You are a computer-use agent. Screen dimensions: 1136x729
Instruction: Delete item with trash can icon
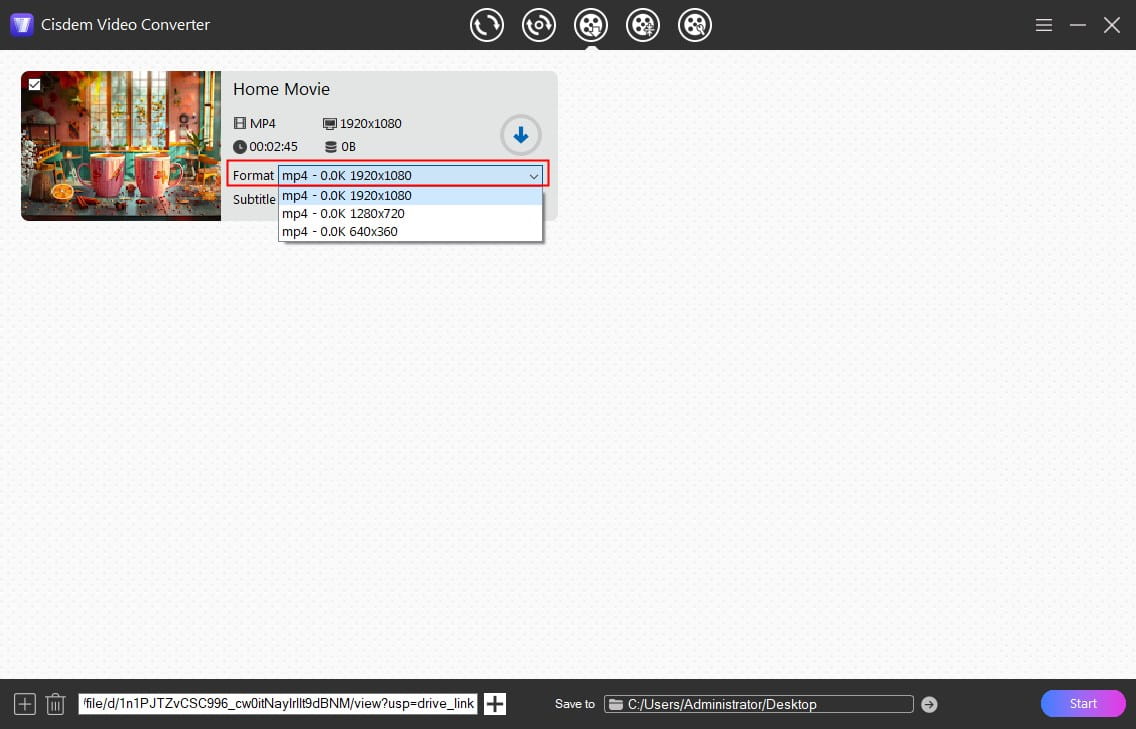(x=55, y=704)
